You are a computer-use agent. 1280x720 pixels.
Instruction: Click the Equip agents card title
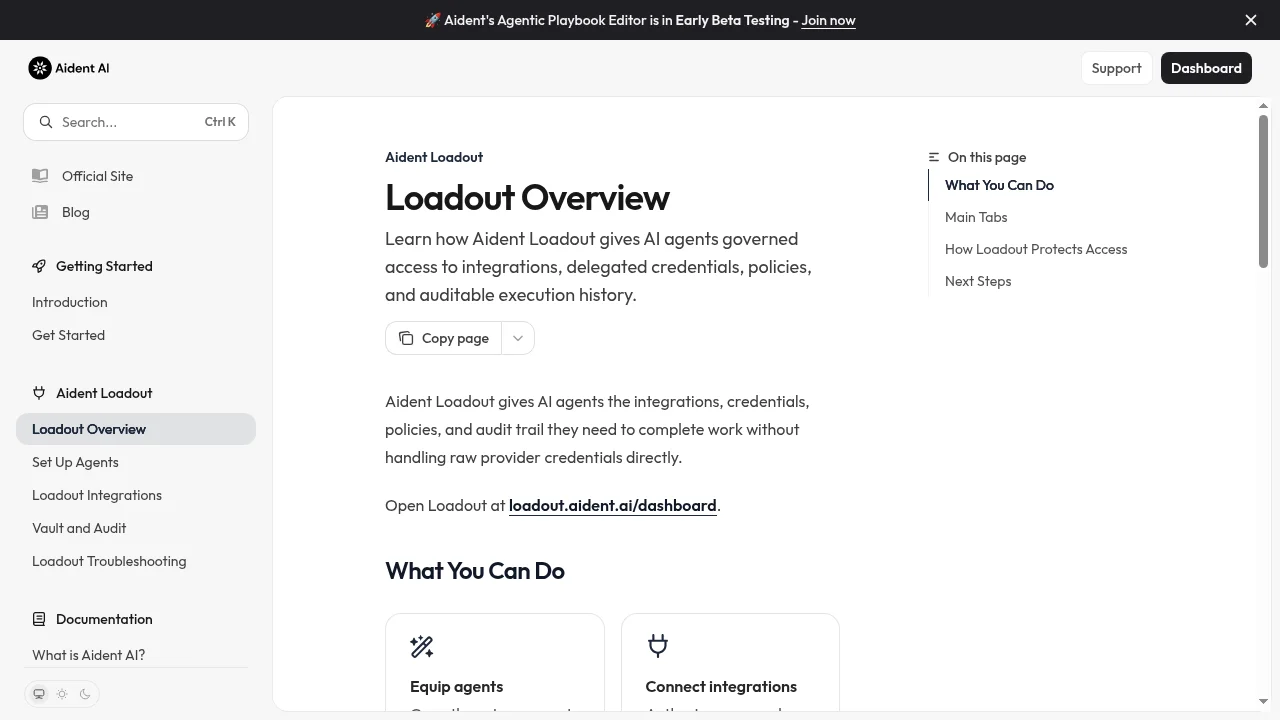(456, 686)
